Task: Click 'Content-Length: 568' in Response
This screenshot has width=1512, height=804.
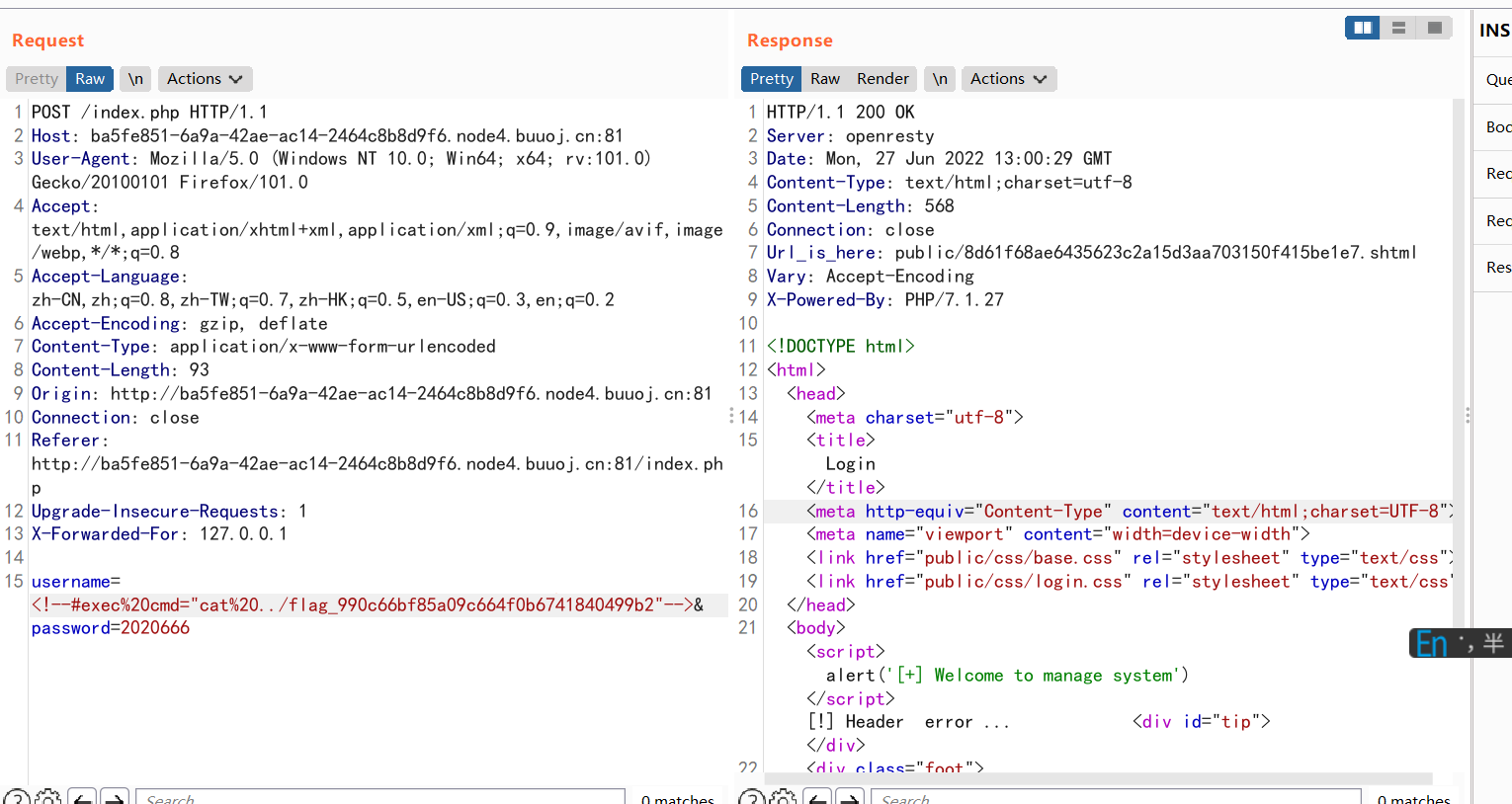Action: 861,205
